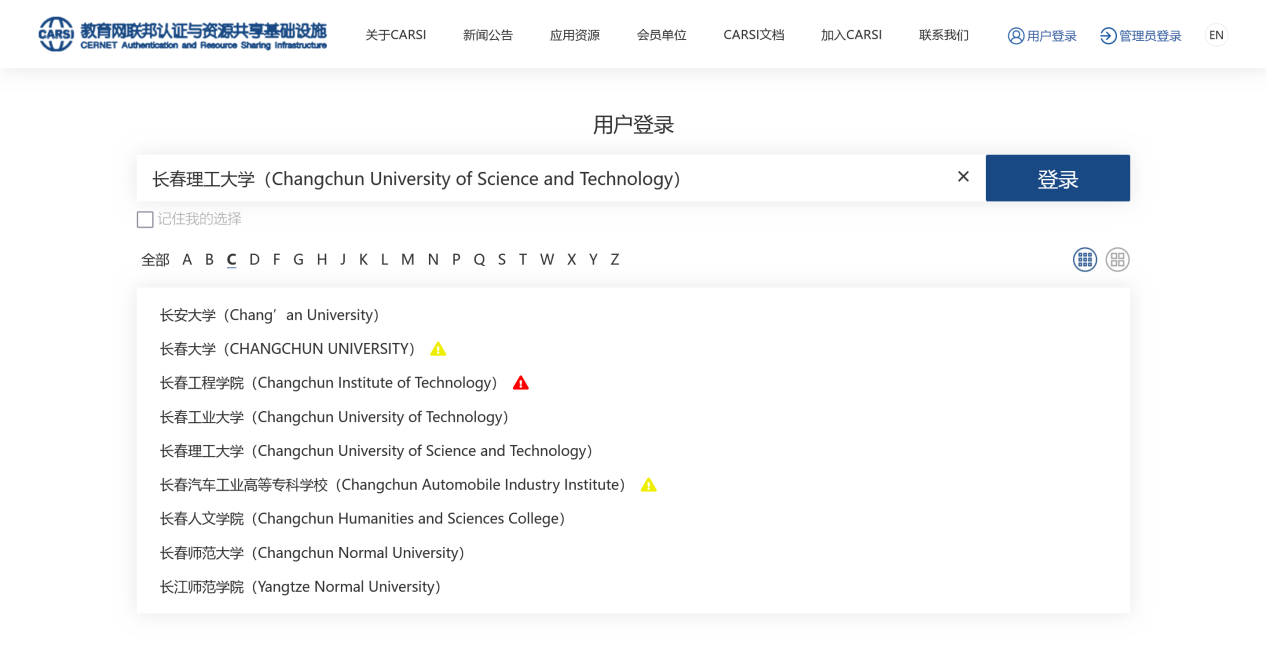
Task: Open the 加入CARSI menu
Action: [851, 35]
